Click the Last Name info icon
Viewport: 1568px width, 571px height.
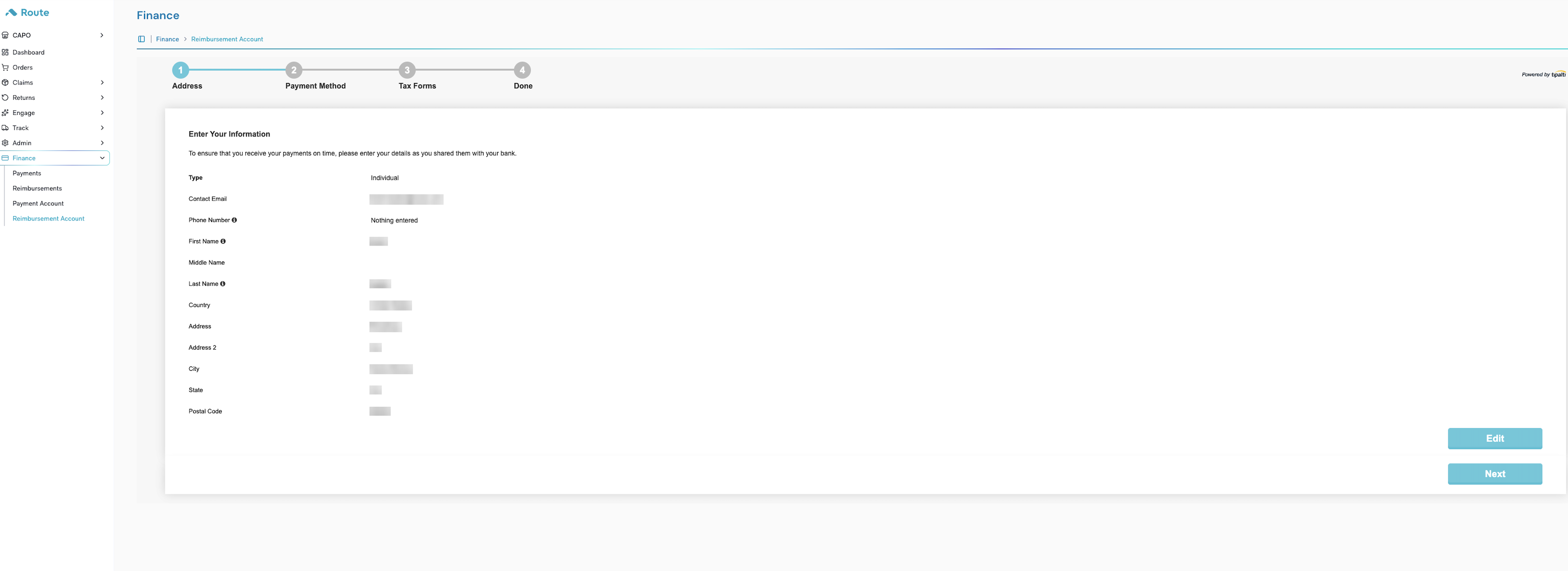tap(223, 284)
